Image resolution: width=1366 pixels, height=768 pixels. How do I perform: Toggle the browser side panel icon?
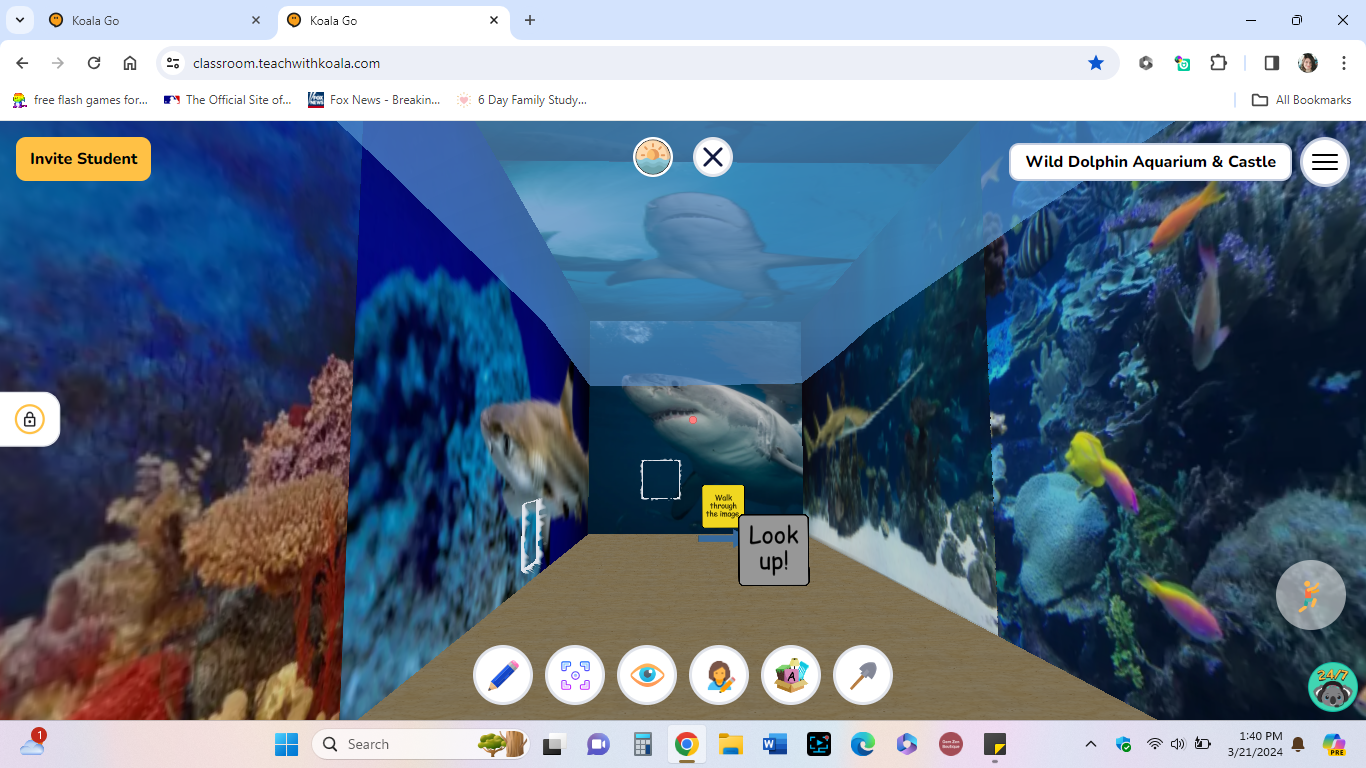click(x=1271, y=62)
